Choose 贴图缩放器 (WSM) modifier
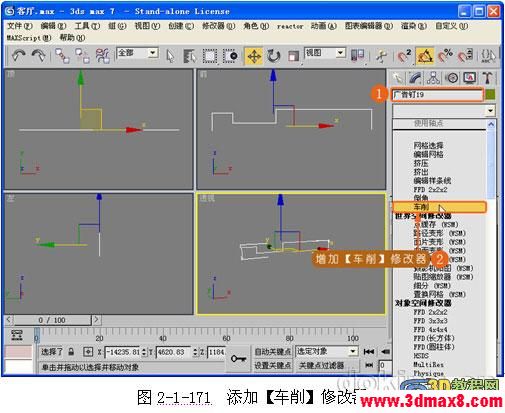The image size is (505, 413). point(443,277)
